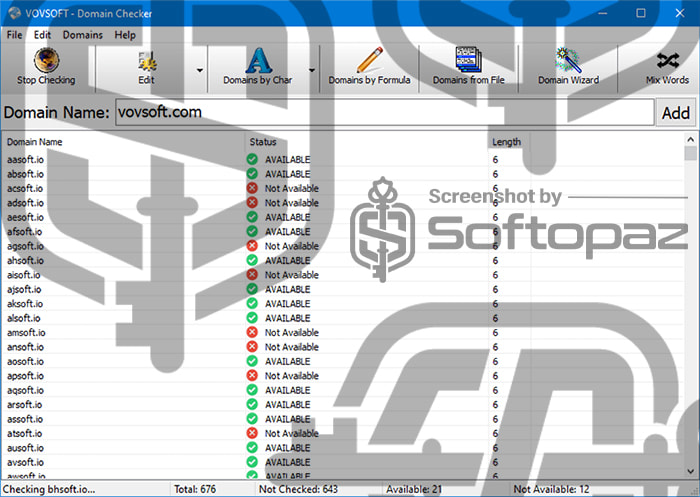
Task: Click the red status icon for adsoft.io
Action: (252, 202)
